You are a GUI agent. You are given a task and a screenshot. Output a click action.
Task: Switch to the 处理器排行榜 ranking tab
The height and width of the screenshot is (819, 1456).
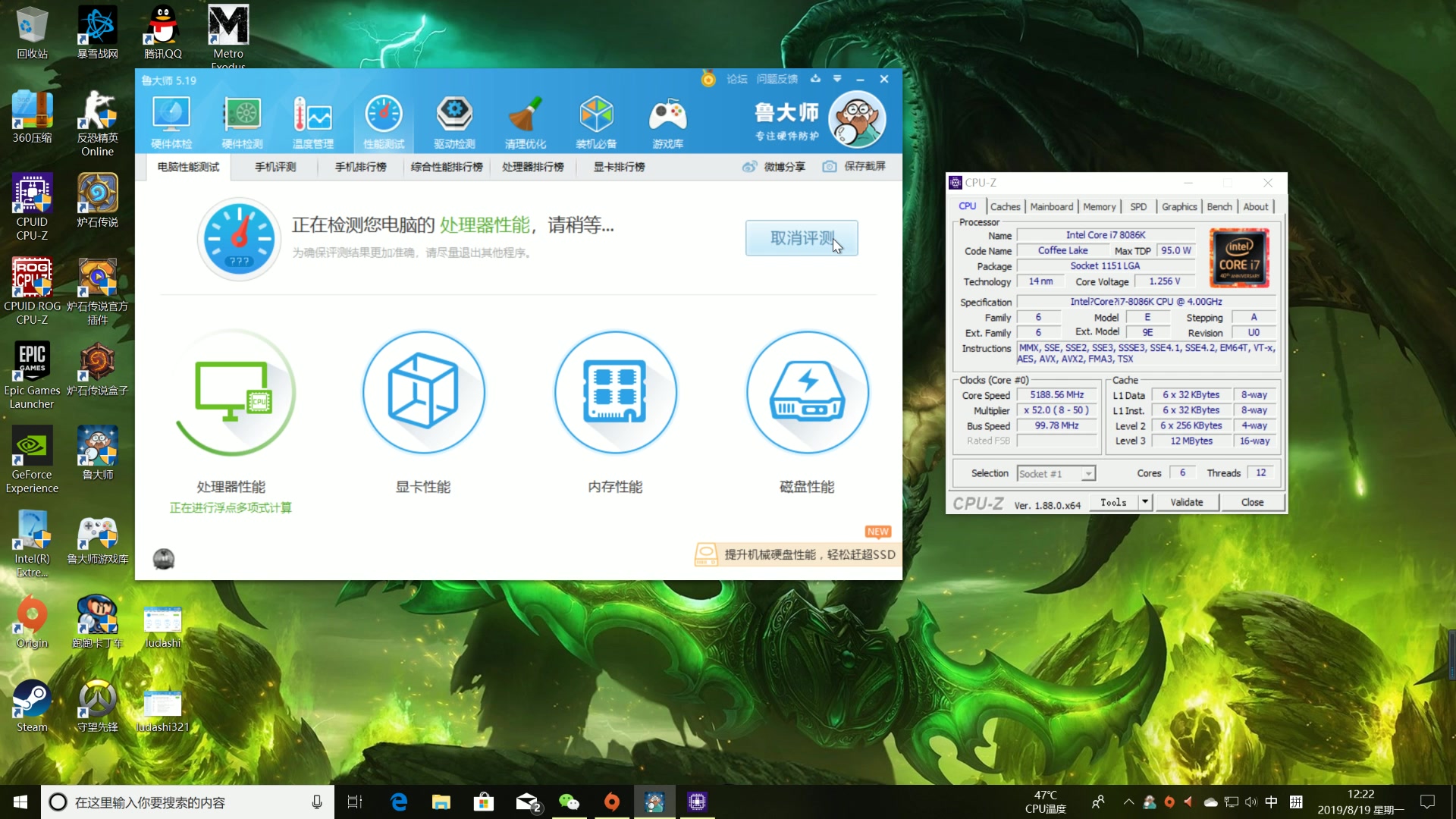[533, 167]
